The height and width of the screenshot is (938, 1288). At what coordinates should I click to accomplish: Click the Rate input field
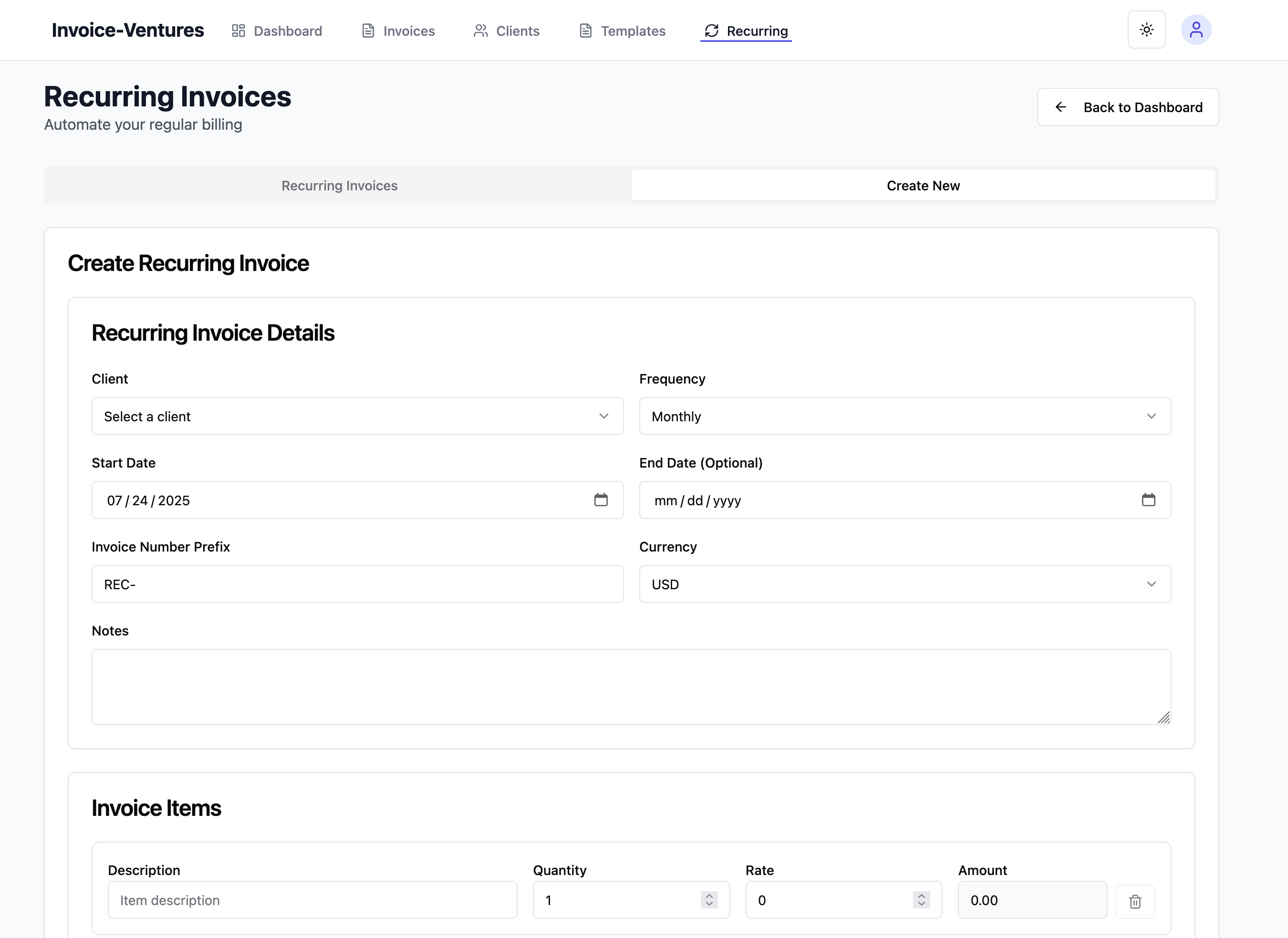(843, 900)
